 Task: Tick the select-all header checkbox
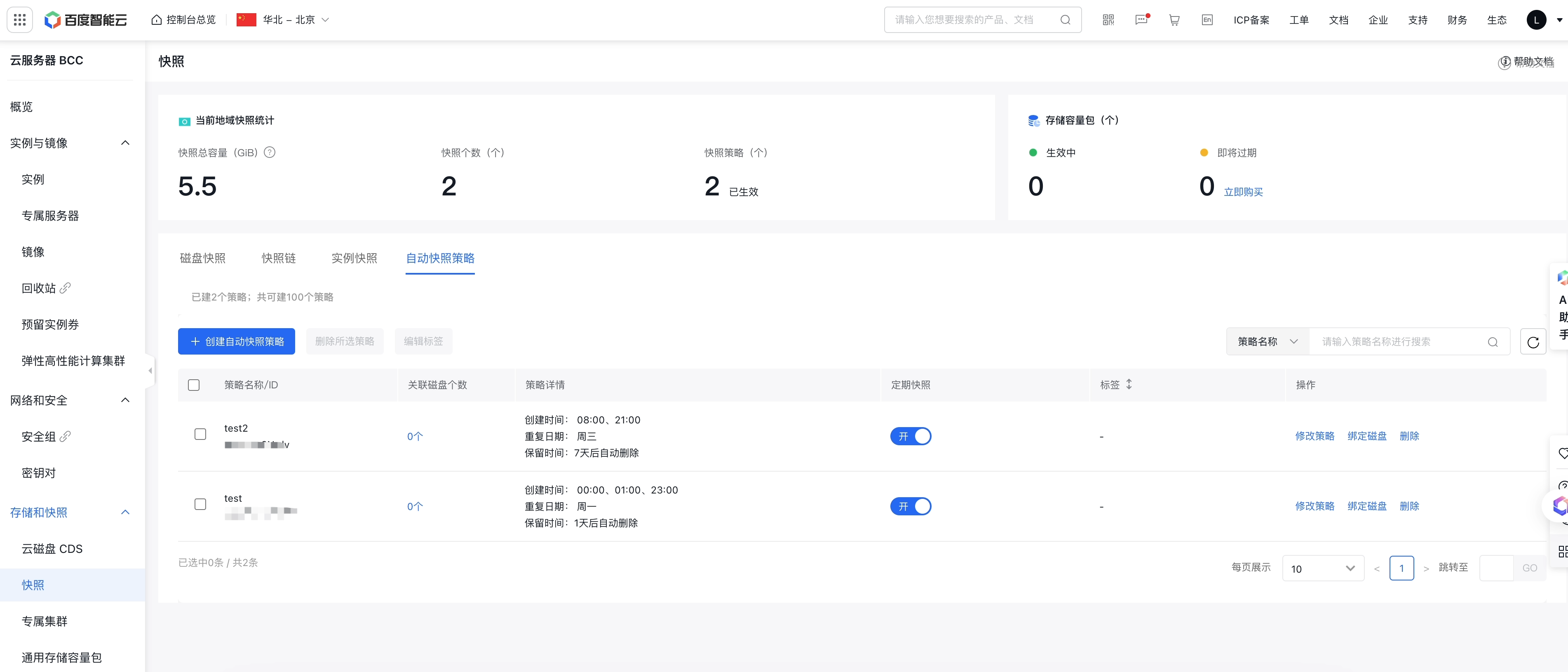click(x=194, y=385)
